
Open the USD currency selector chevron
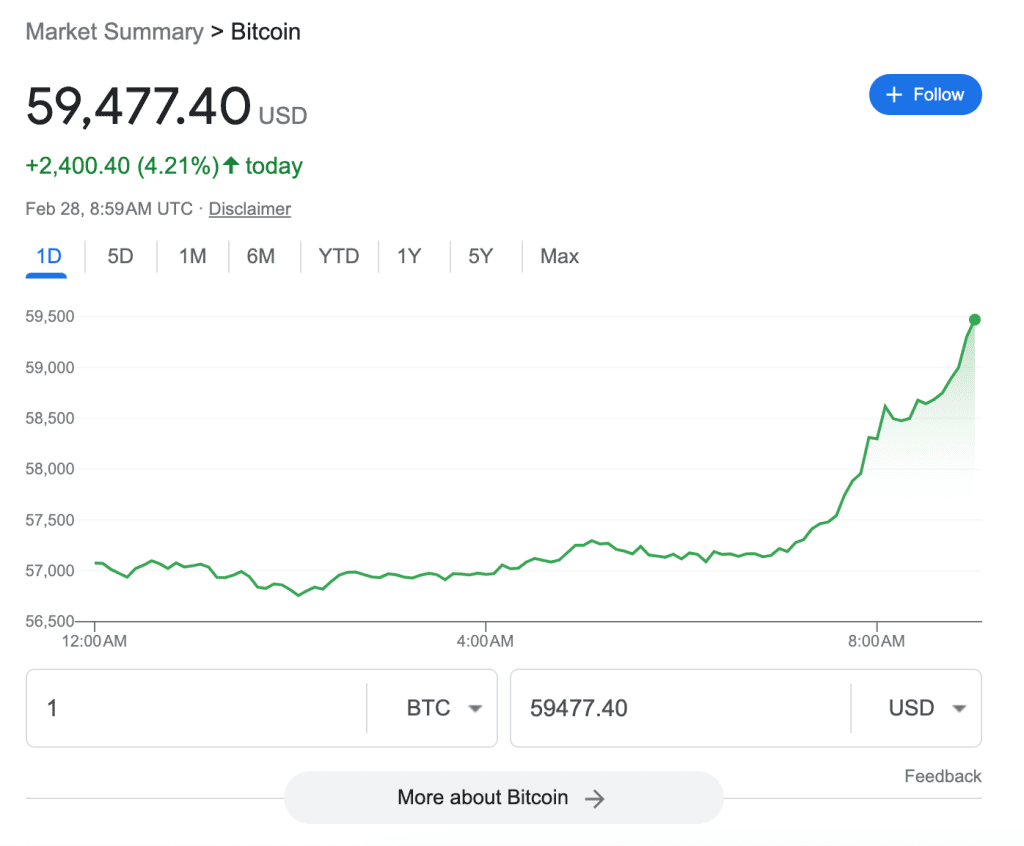957,708
